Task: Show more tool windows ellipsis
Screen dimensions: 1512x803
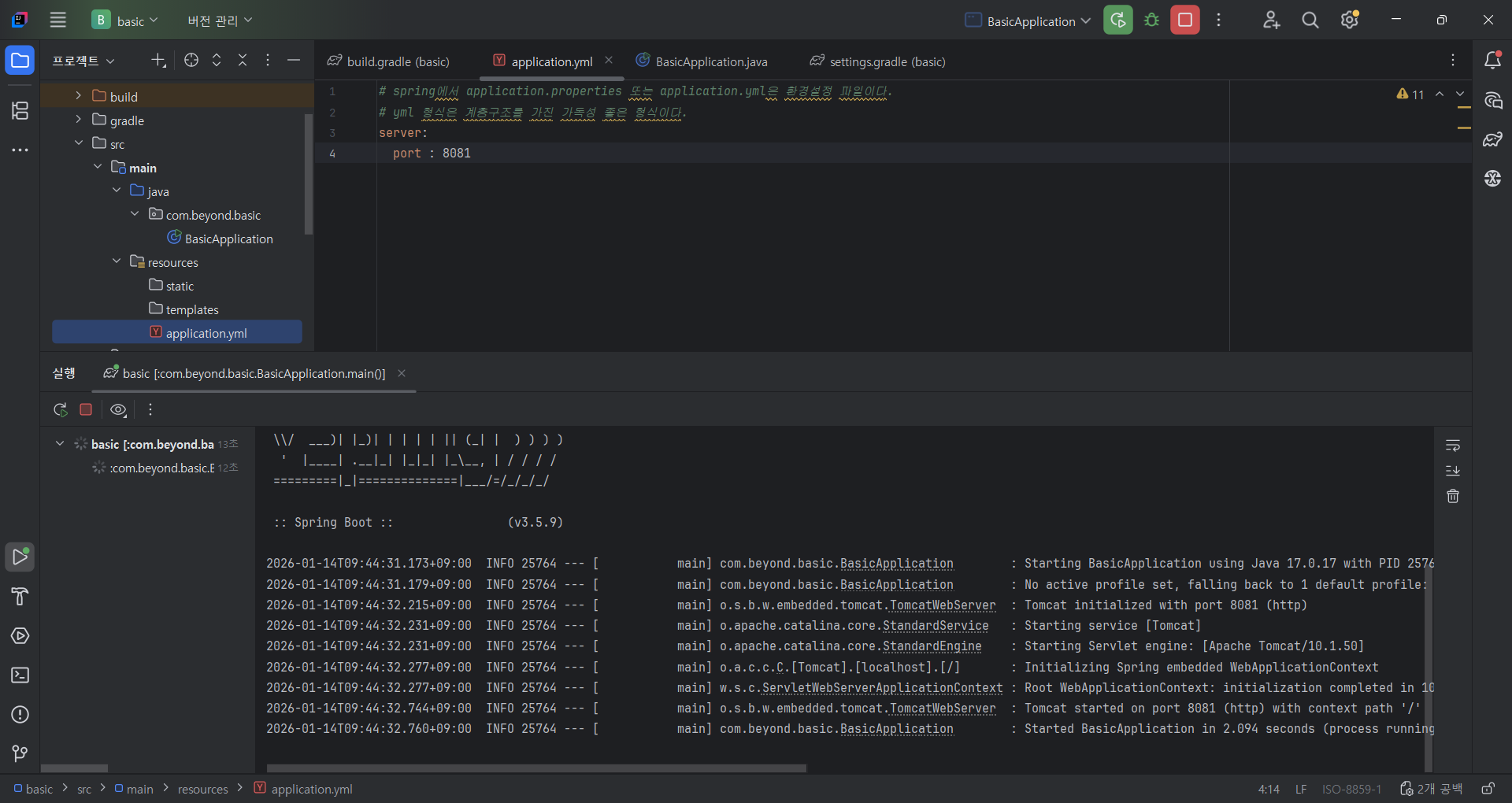Action: tap(20, 150)
